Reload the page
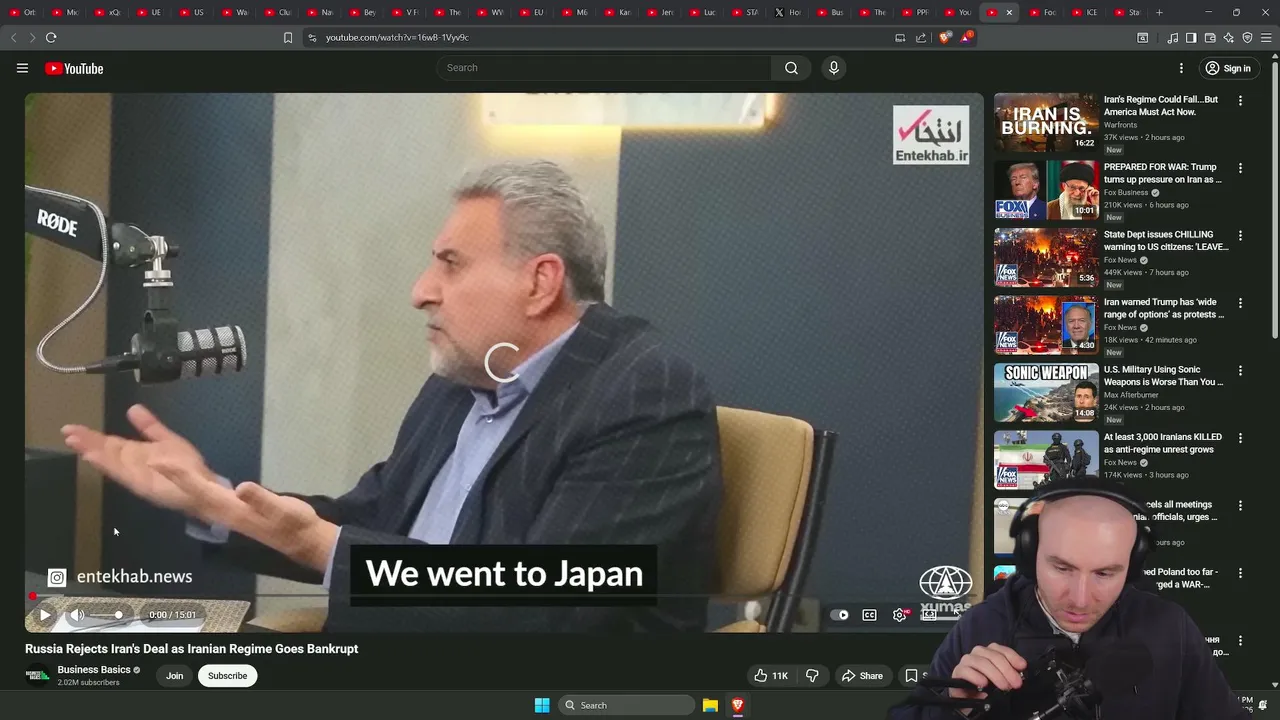 (51, 37)
